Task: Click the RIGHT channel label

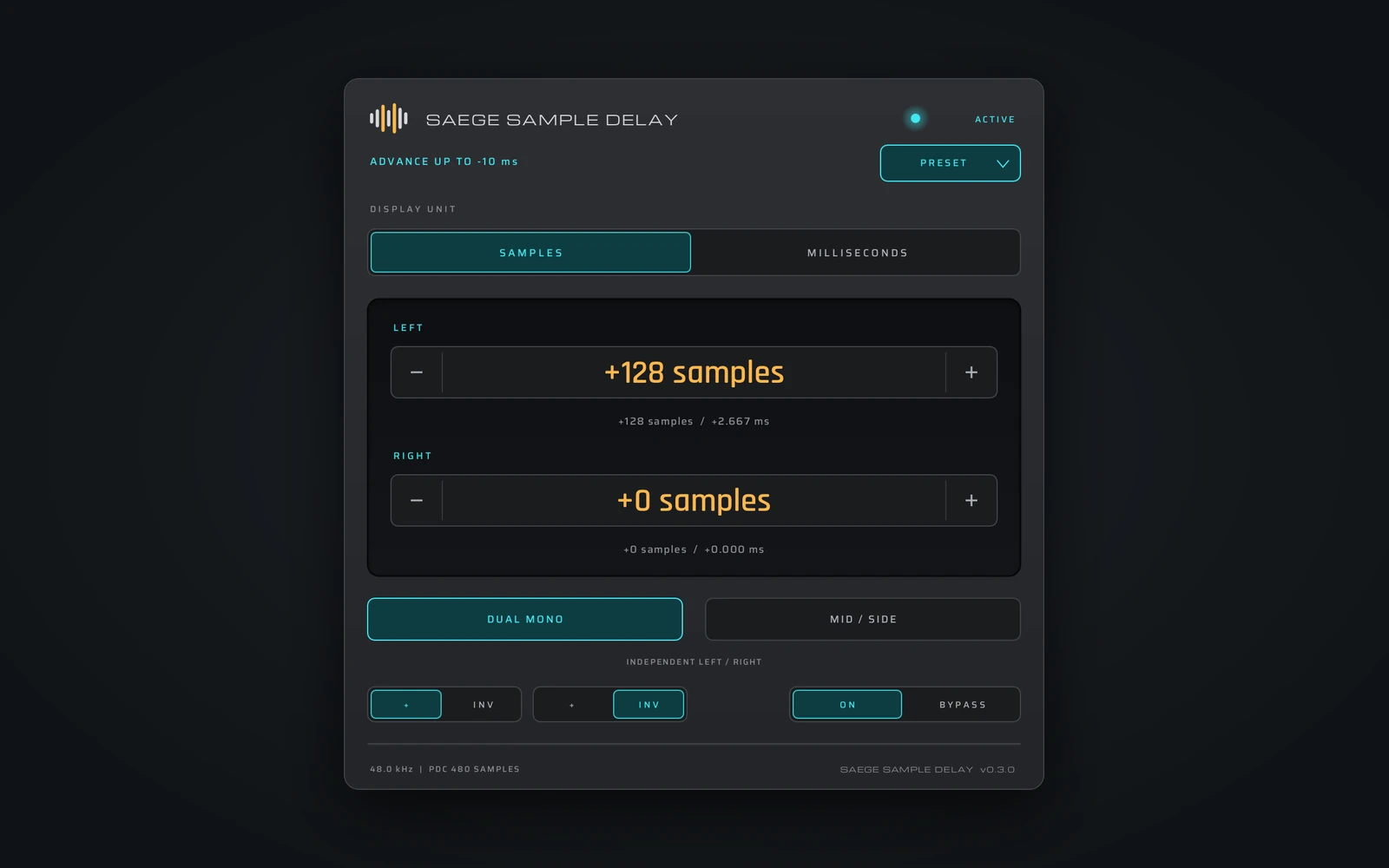Action: coord(412,457)
